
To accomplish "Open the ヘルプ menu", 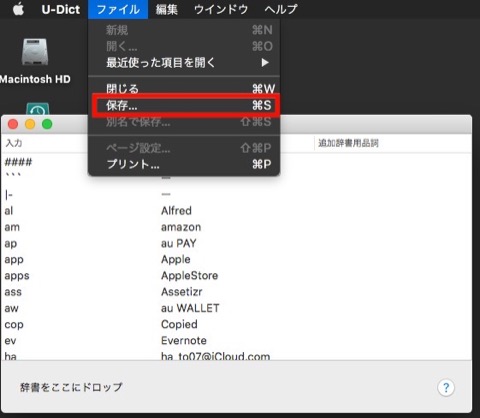I will click(281, 9).
